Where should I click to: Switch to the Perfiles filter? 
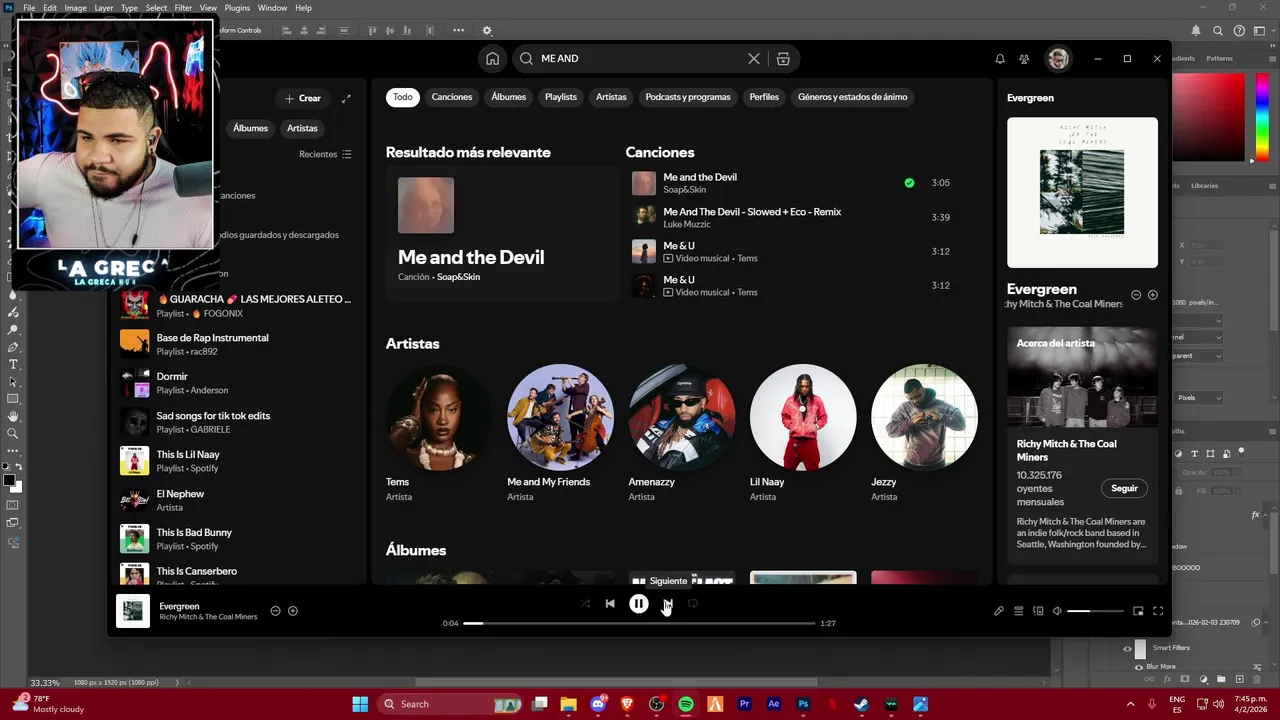(764, 97)
